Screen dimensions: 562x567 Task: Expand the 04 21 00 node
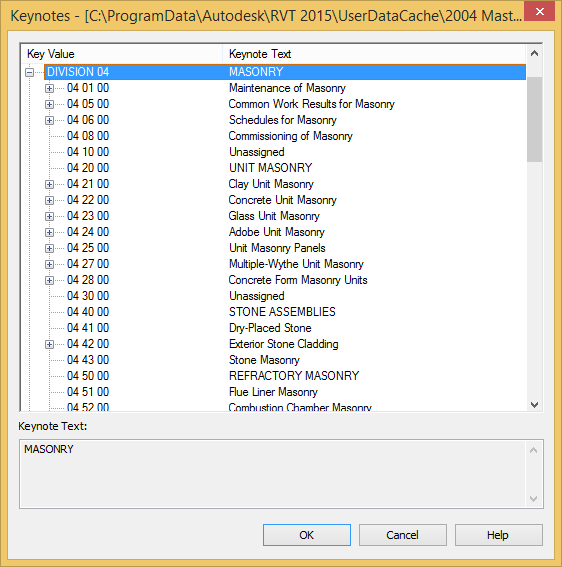(50, 184)
